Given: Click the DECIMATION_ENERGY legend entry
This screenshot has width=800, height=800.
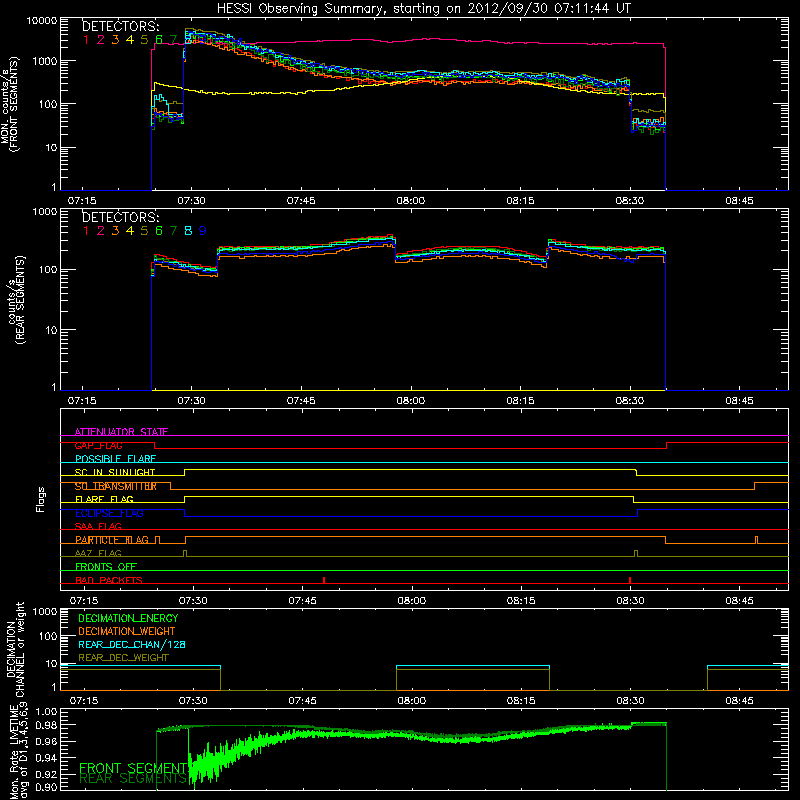Looking at the screenshot, I should pyautogui.click(x=128, y=618).
